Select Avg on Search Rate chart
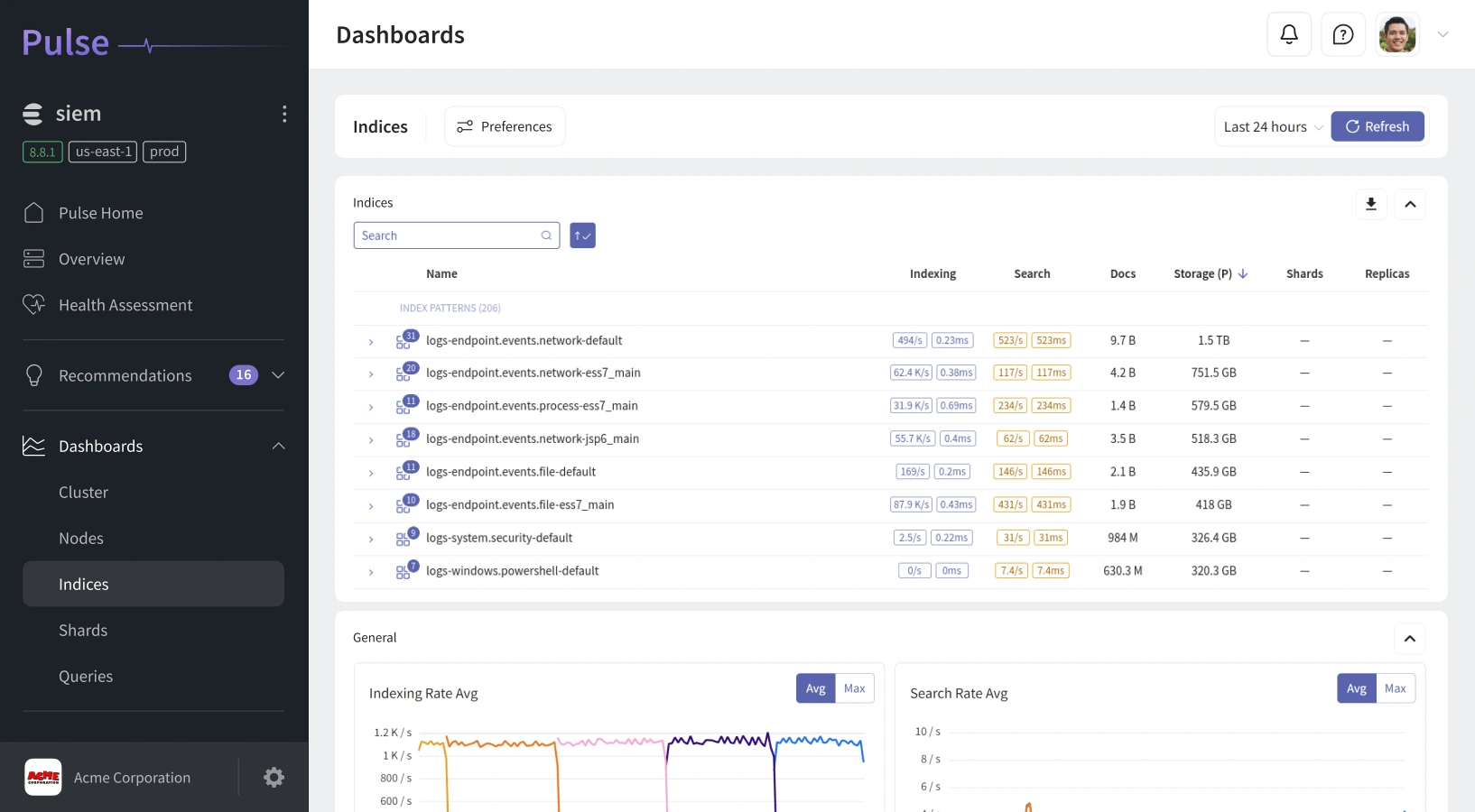 pyautogui.click(x=1356, y=688)
